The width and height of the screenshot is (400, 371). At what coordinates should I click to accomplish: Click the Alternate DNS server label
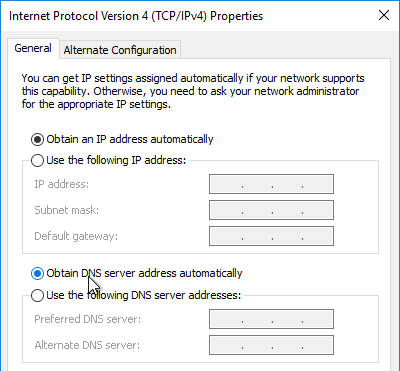(87, 345)
